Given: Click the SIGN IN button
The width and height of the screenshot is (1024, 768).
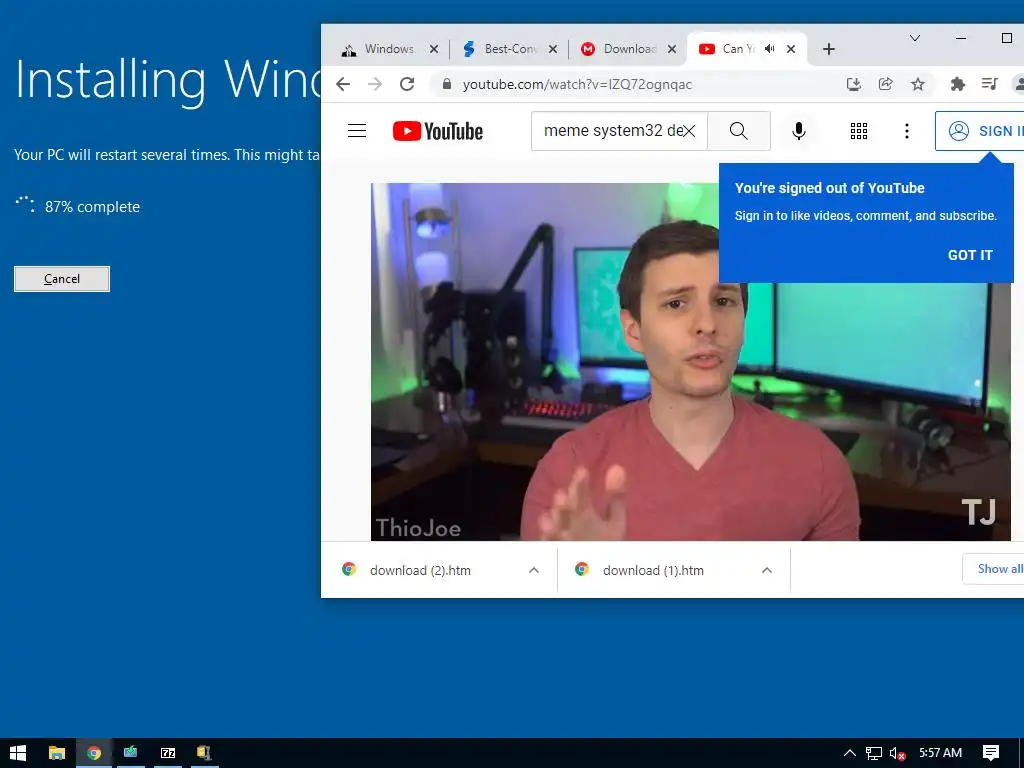Looking at the screenshot, I should tap(980, 131).
